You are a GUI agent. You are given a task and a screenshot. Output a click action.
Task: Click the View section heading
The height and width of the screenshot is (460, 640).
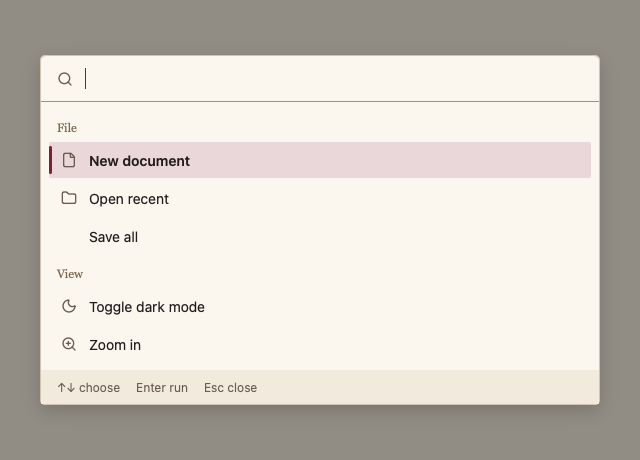70,273
